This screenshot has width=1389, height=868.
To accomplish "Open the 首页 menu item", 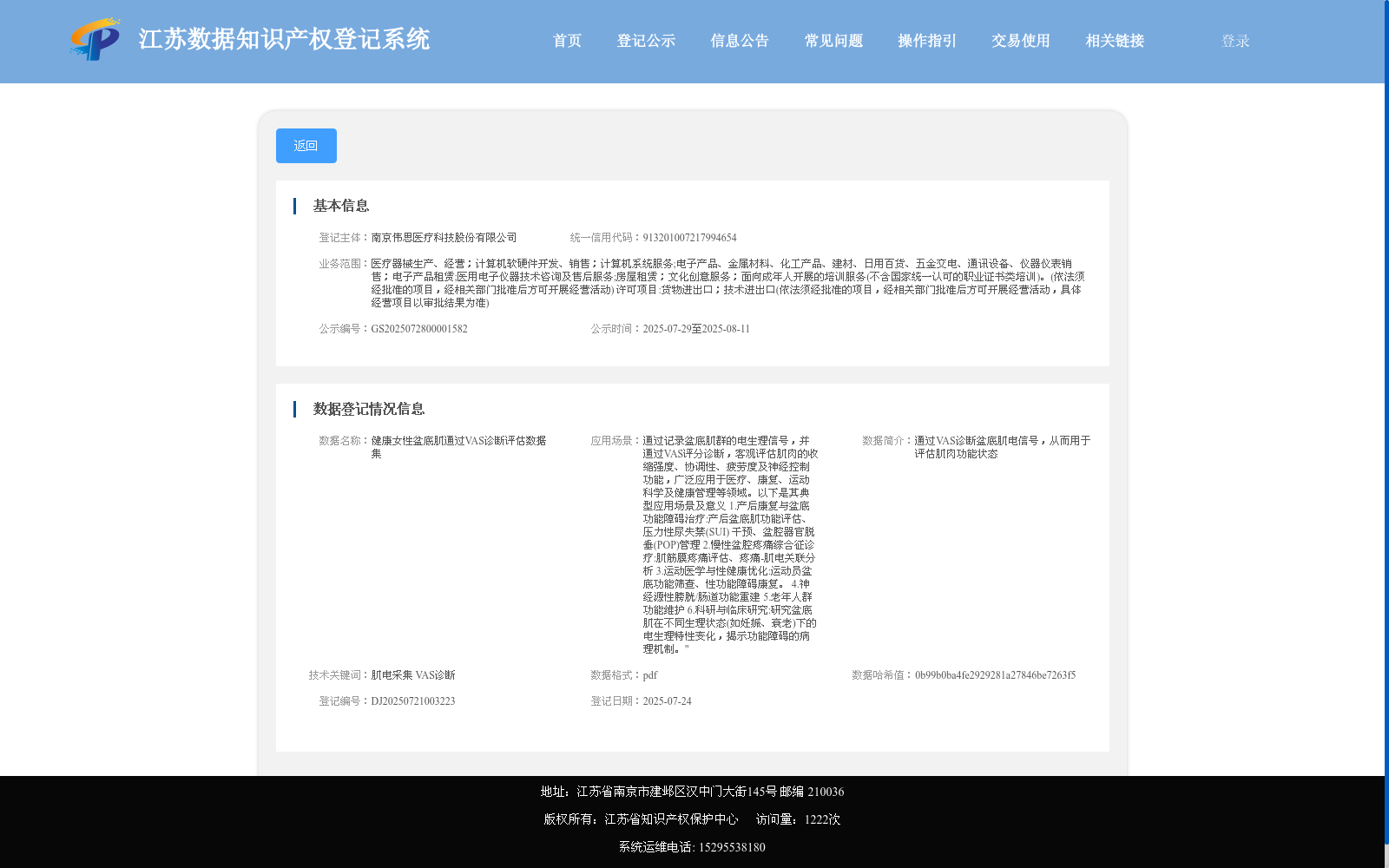I will 567,41.
